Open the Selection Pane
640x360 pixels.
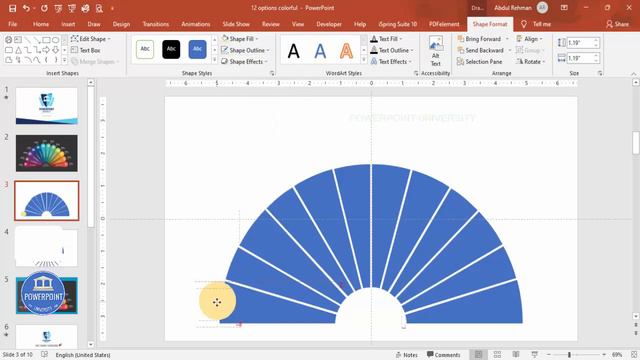[x=480, y=62]
